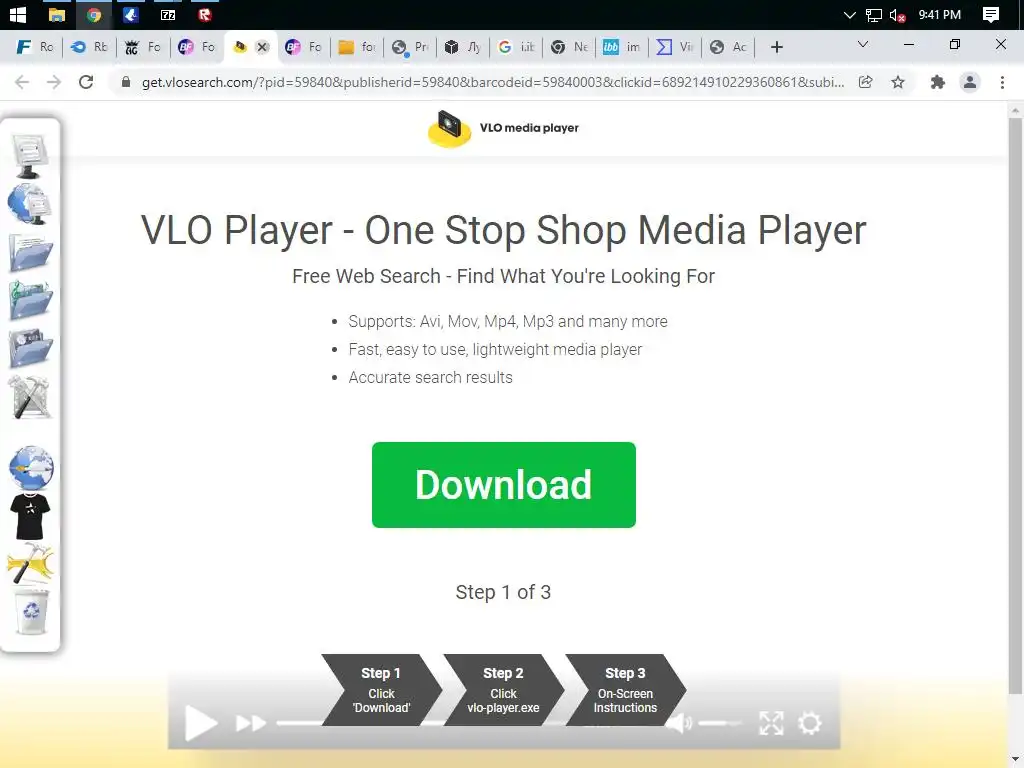Open the Chrome three-dot menu

[1002, 82]
